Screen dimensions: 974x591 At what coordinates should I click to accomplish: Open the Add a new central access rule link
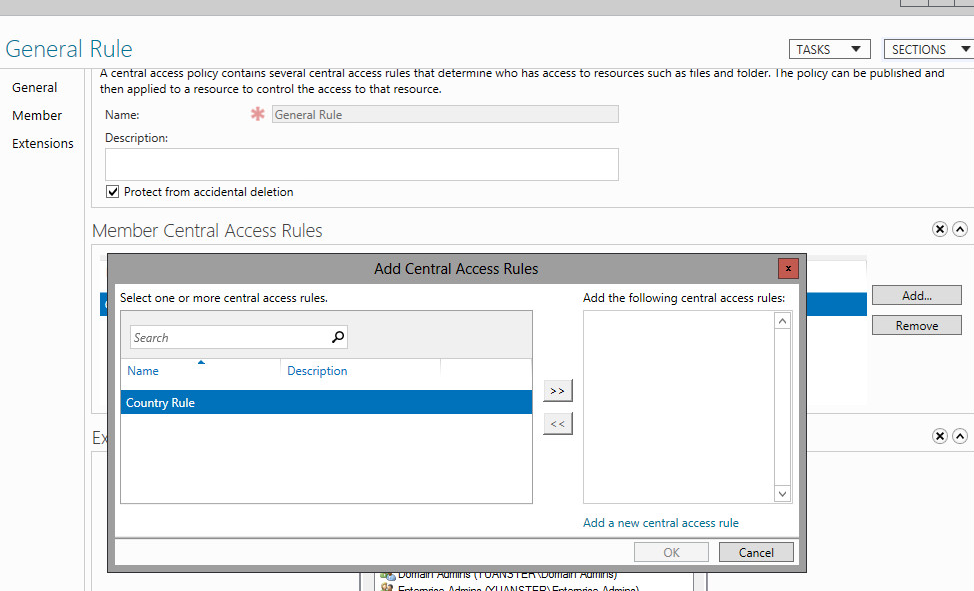(x=660, y=523)
